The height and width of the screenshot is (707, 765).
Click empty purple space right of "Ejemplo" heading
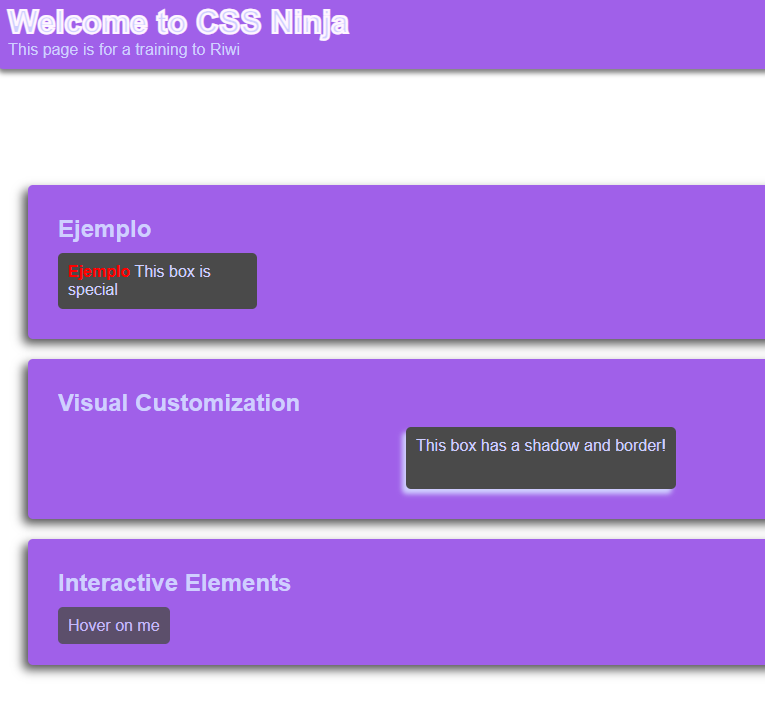click(x=450, y=229)
